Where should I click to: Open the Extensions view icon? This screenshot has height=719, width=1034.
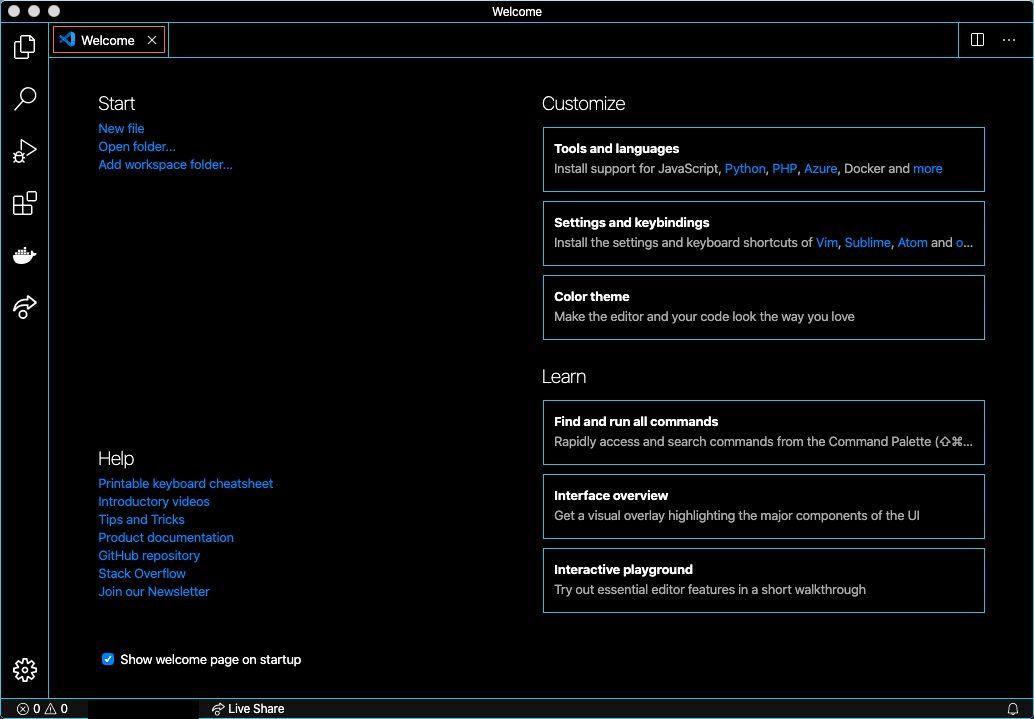point(24,203)
